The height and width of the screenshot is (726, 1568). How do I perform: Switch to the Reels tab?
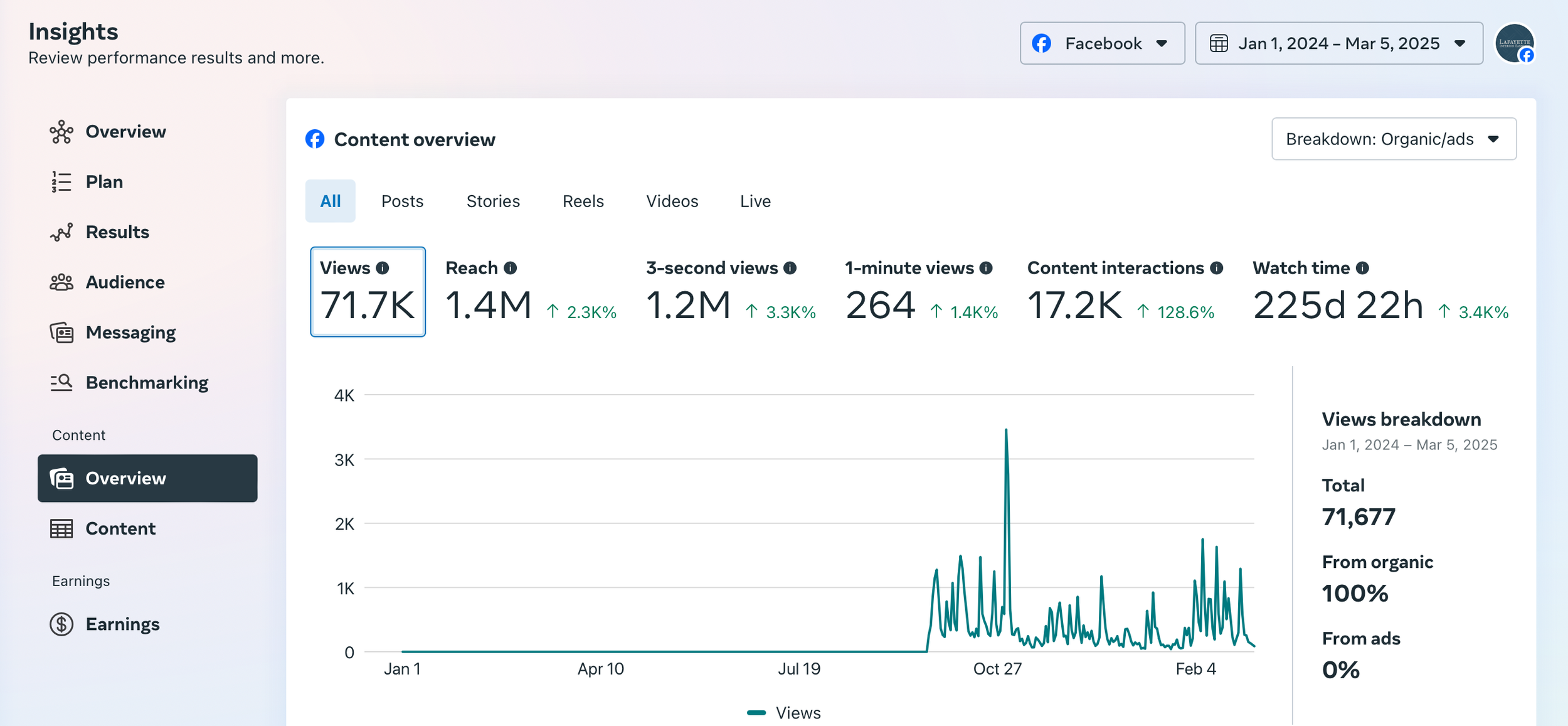[x=583, y=201]
